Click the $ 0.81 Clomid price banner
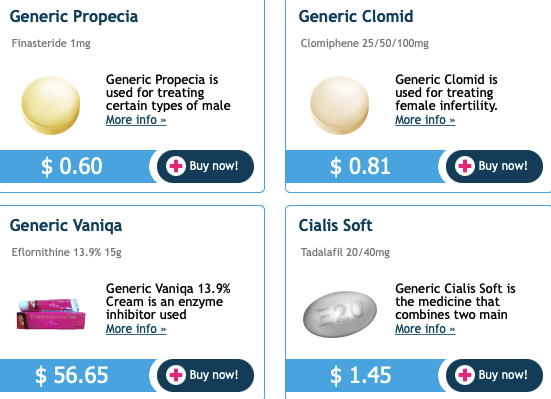 [364, 166]
